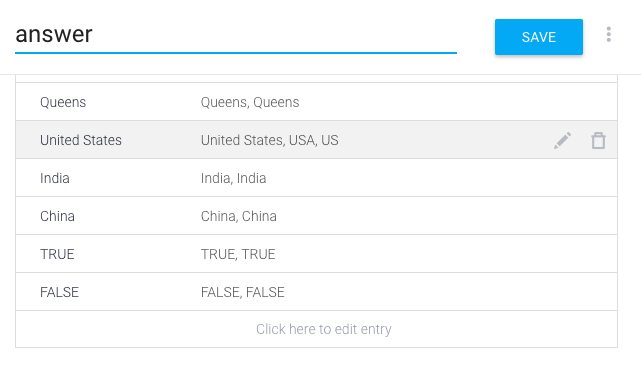
Task: Edit the entity name field 'answer'
Action: click(236, 35)
